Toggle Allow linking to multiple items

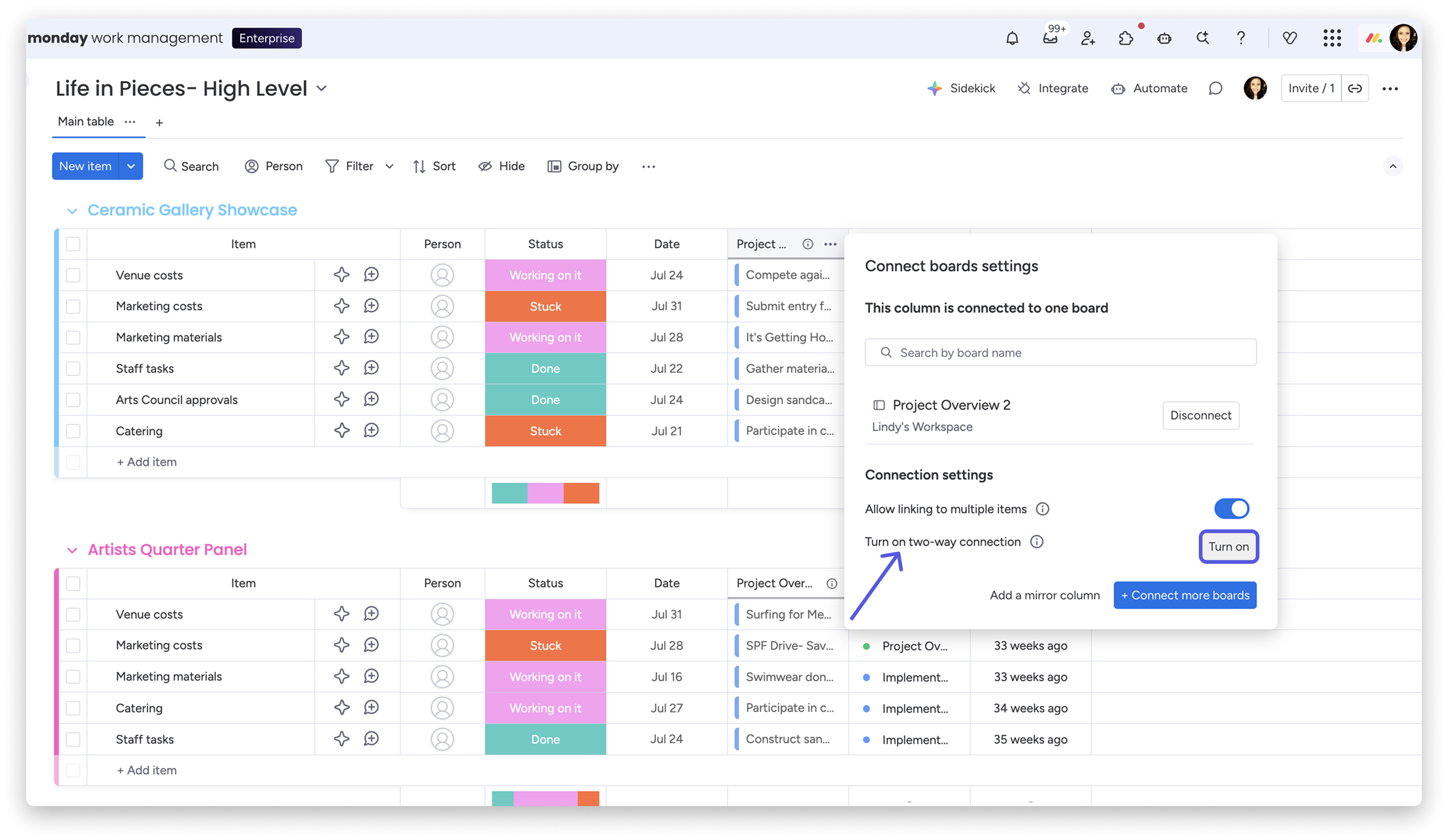tap(1231, 508)
